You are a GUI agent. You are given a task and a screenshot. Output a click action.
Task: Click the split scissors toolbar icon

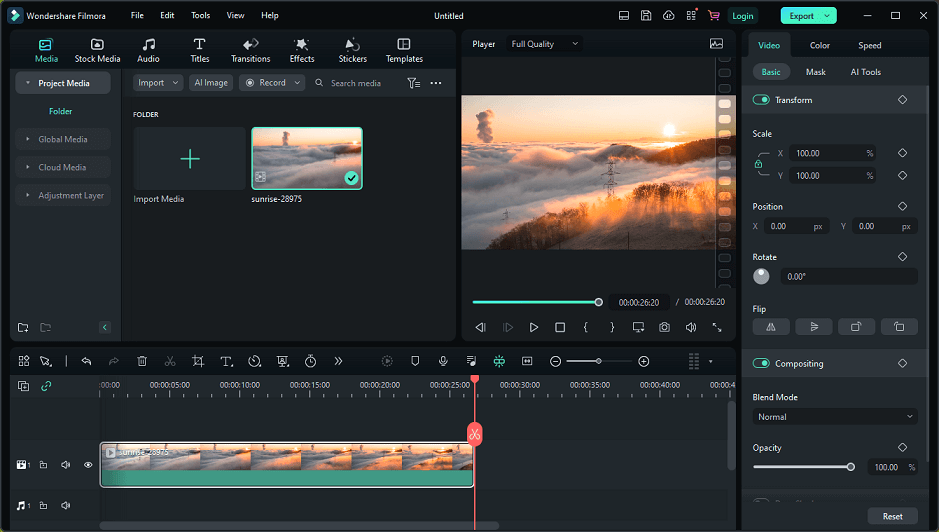pos(170,361)
